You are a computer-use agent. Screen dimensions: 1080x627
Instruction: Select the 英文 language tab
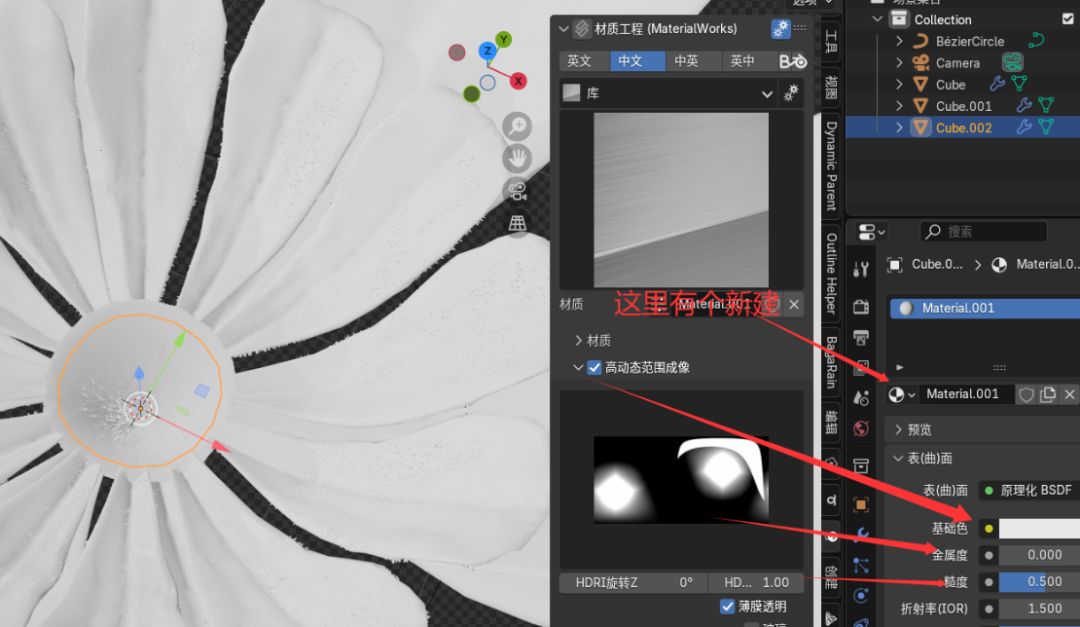click(x=579, y=61)
